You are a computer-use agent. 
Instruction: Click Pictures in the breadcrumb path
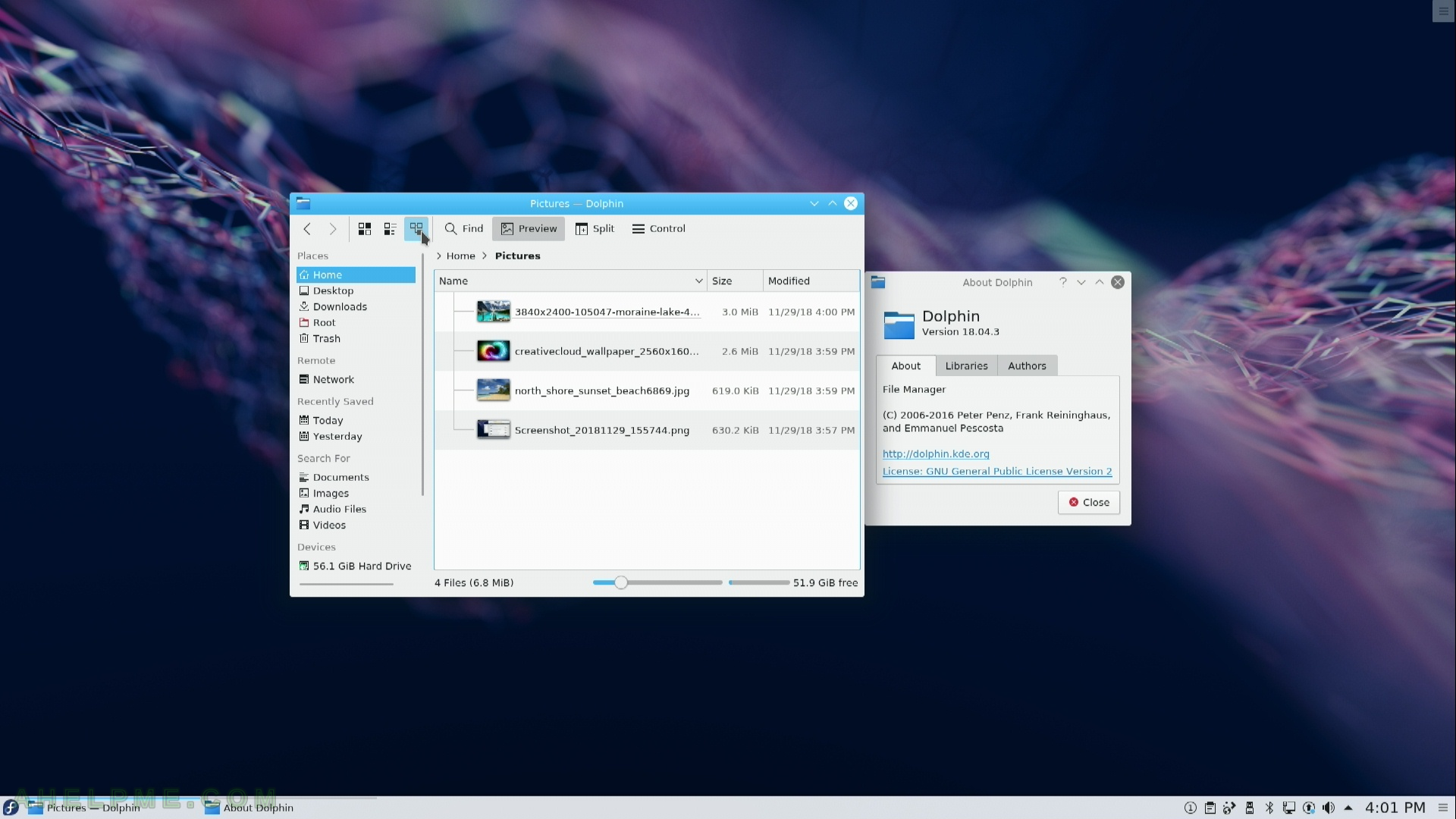coord(517,256)
